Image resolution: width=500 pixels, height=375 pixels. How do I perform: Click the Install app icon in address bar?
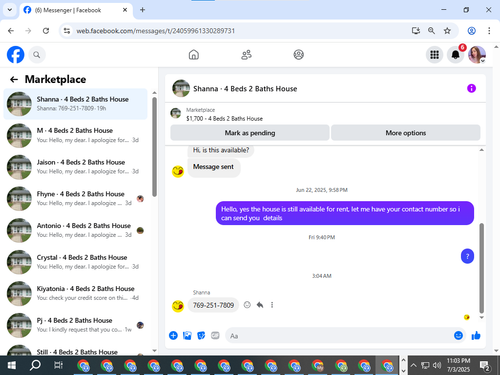pos(416,31)
